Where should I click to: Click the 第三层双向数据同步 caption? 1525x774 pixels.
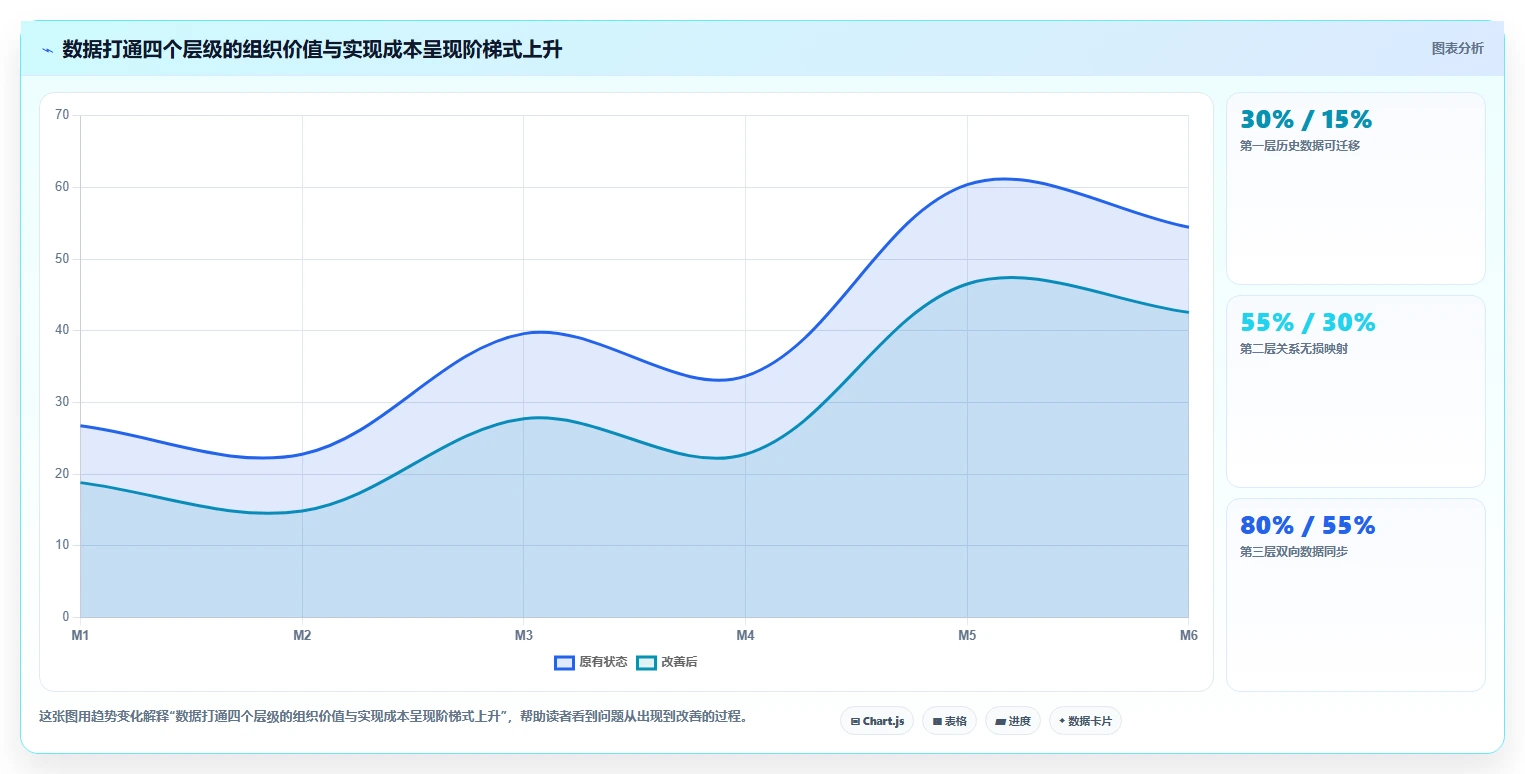1294,552
